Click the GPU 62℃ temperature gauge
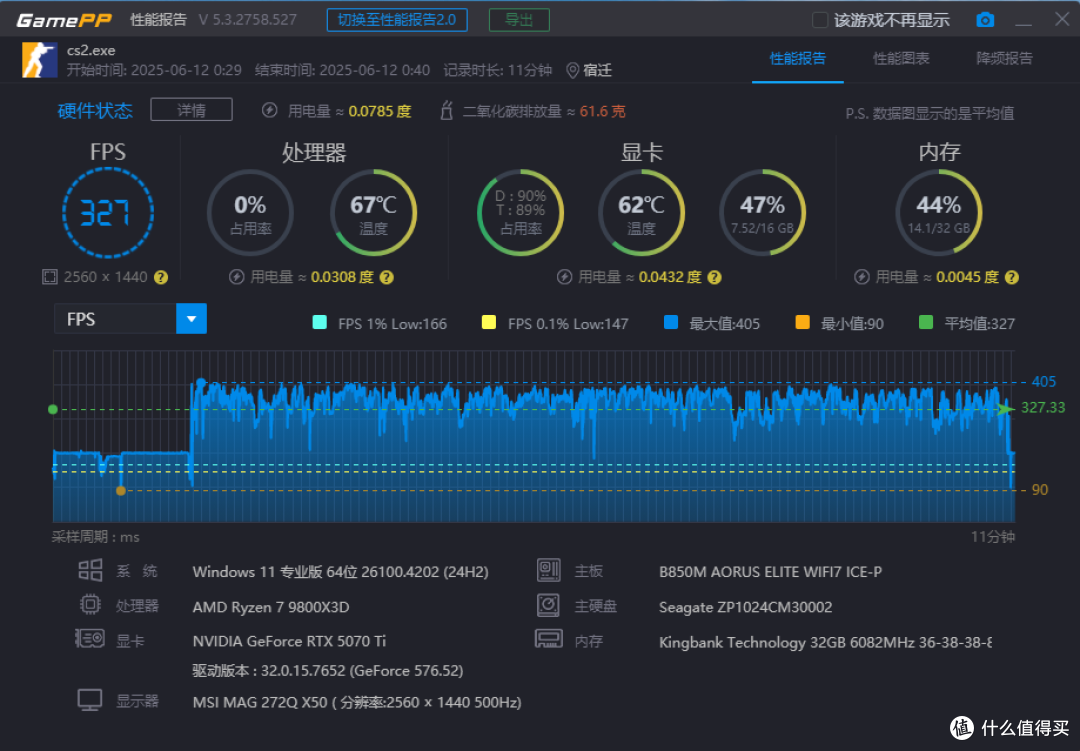 [x=641, y=213]
